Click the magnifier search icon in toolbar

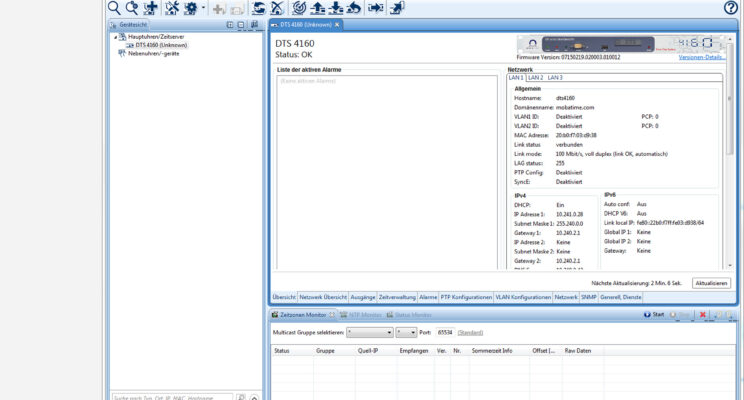[x=114, y=8]
